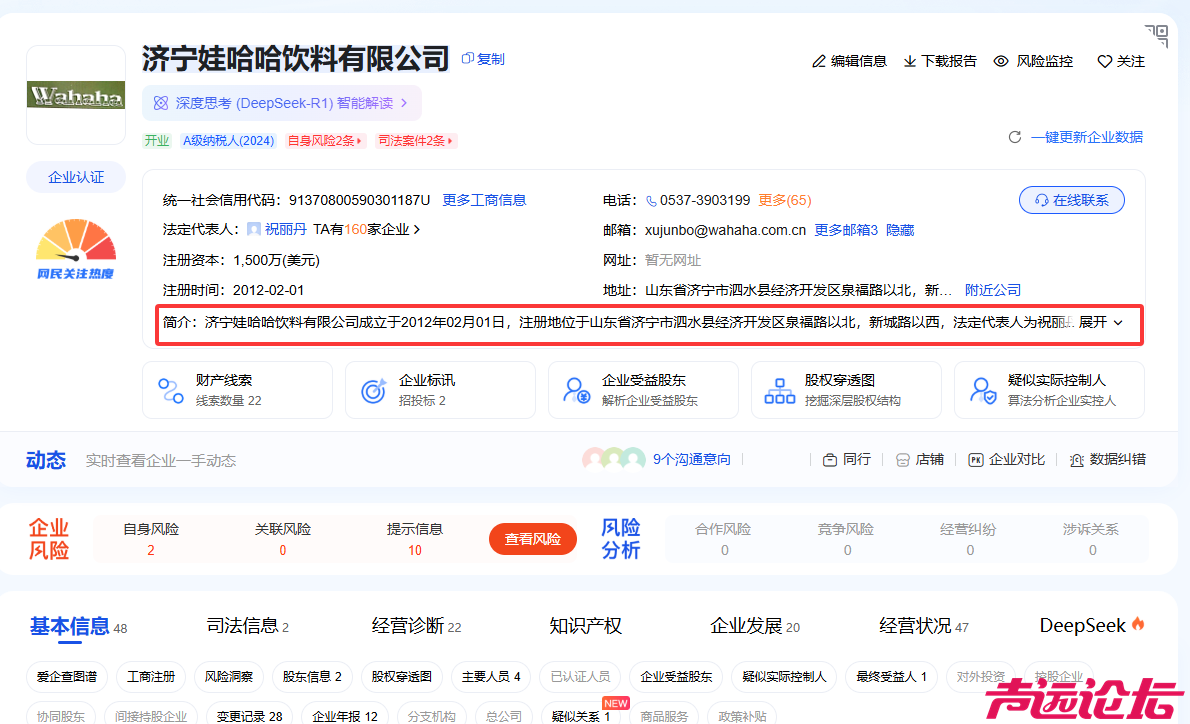Select 风险洞察 chip
Screen dimensions: 1190x724
(228, 676)
